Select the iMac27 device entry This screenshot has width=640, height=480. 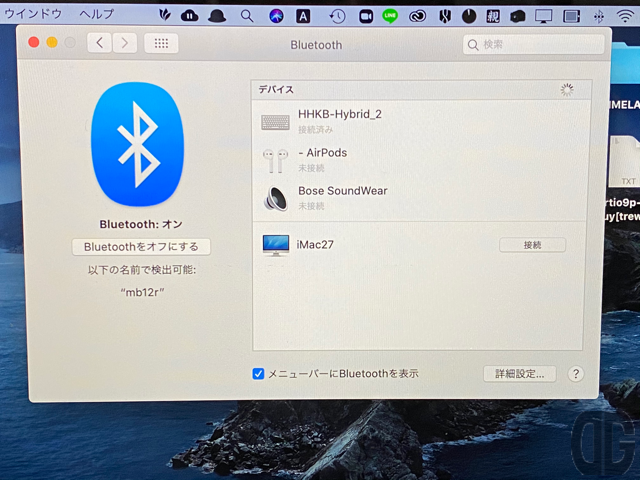421,245
